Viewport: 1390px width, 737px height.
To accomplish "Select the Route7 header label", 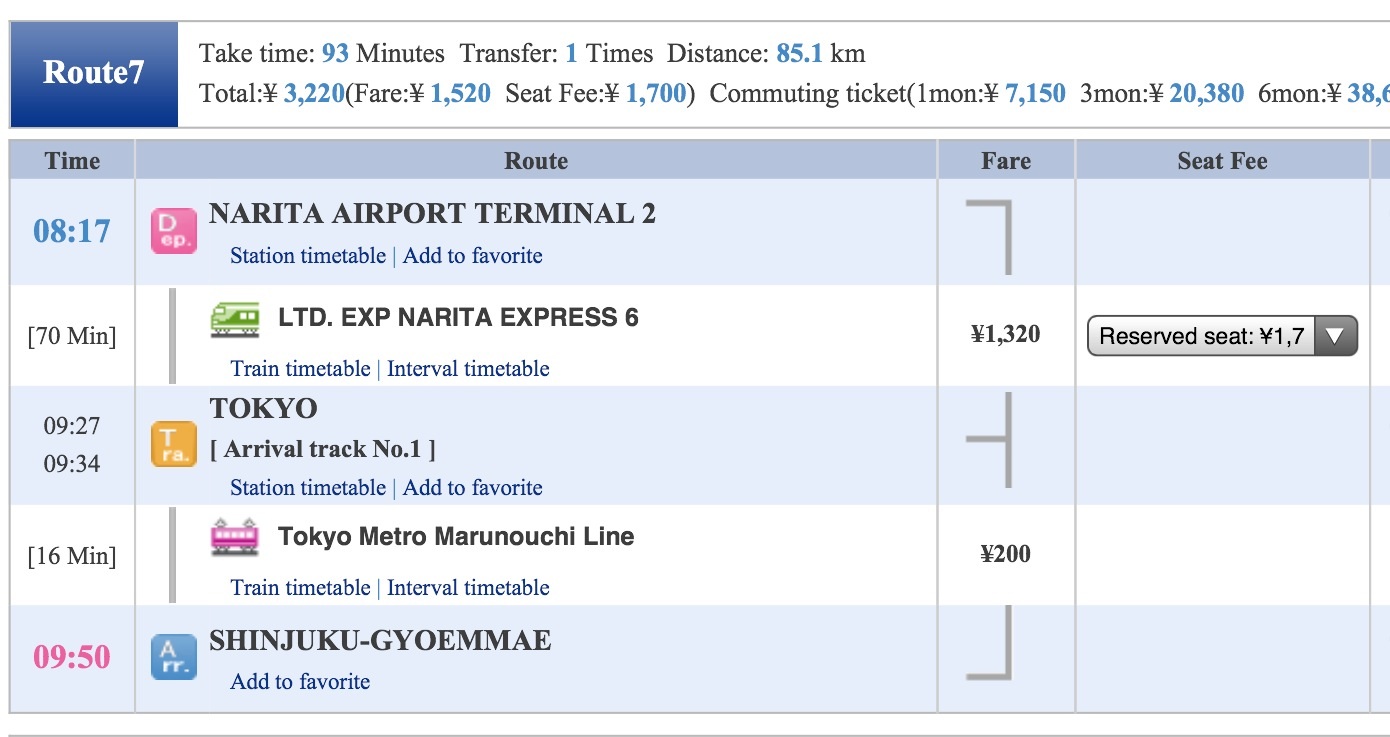I will [94, 73].
